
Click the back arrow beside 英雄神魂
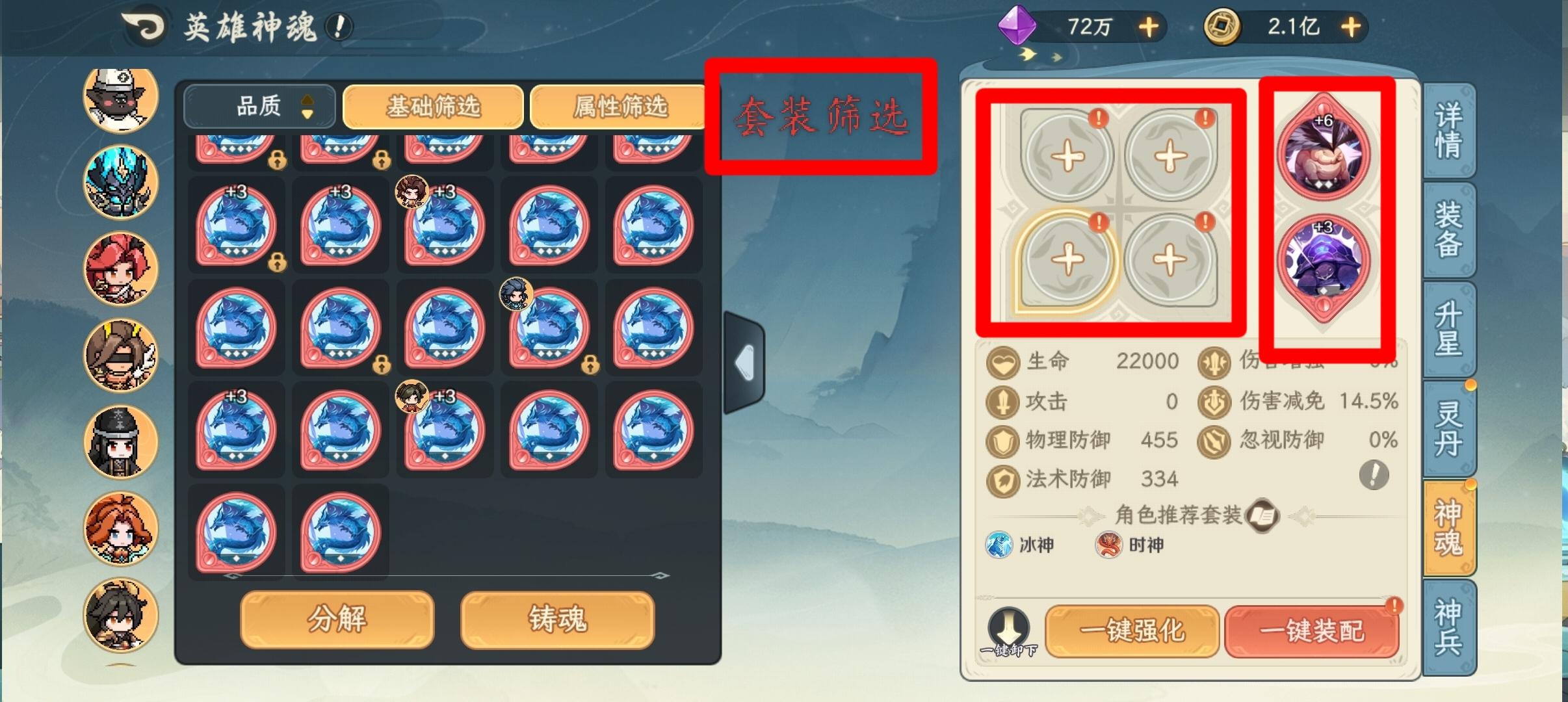144,26
